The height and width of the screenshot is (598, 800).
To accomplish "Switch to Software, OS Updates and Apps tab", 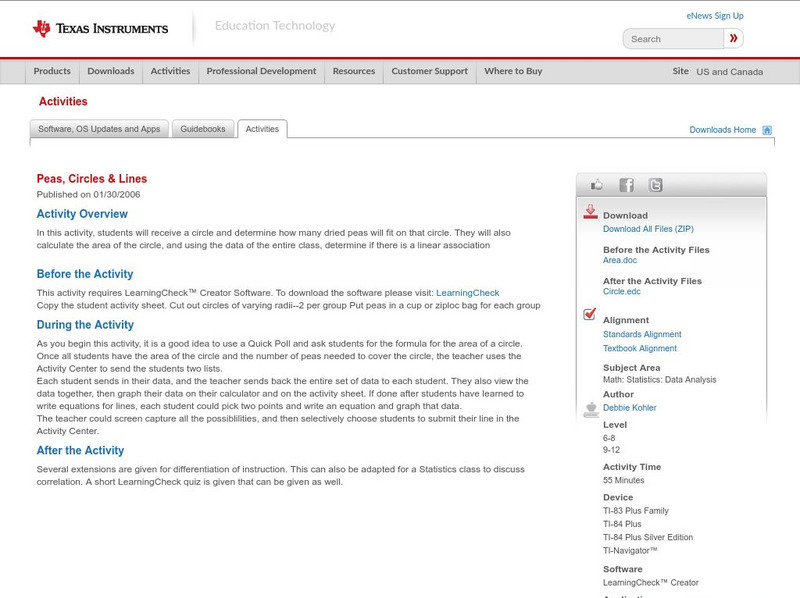I will [x=99, y=129].
